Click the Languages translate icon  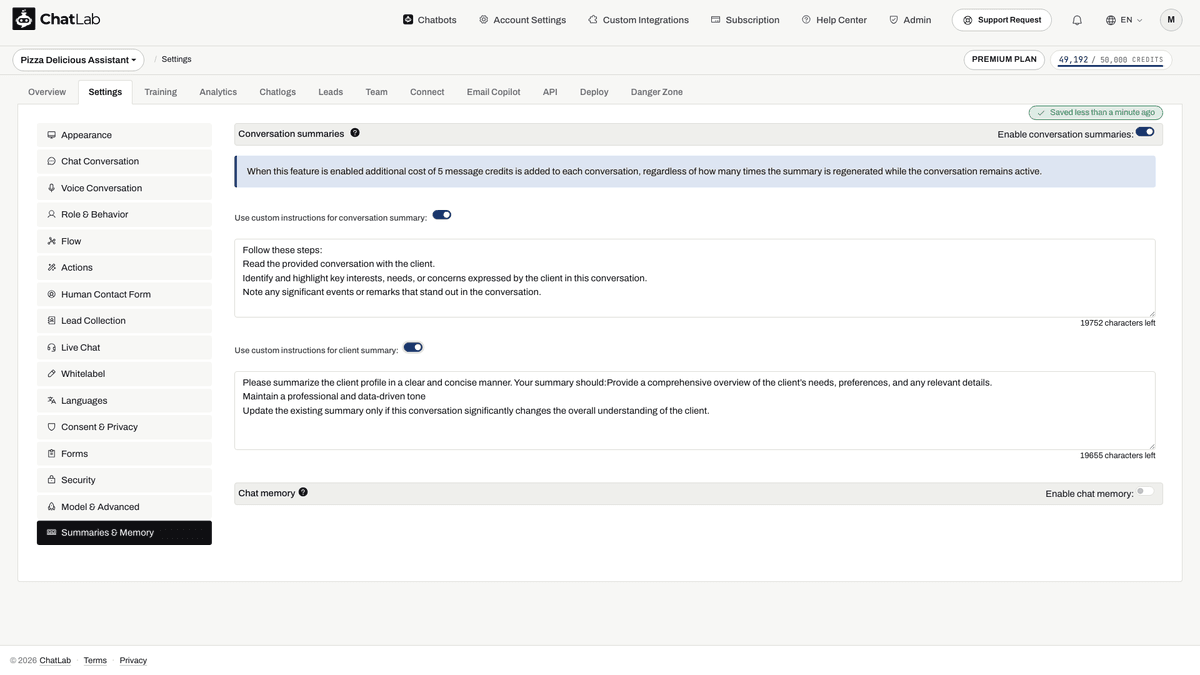[51, 400]
